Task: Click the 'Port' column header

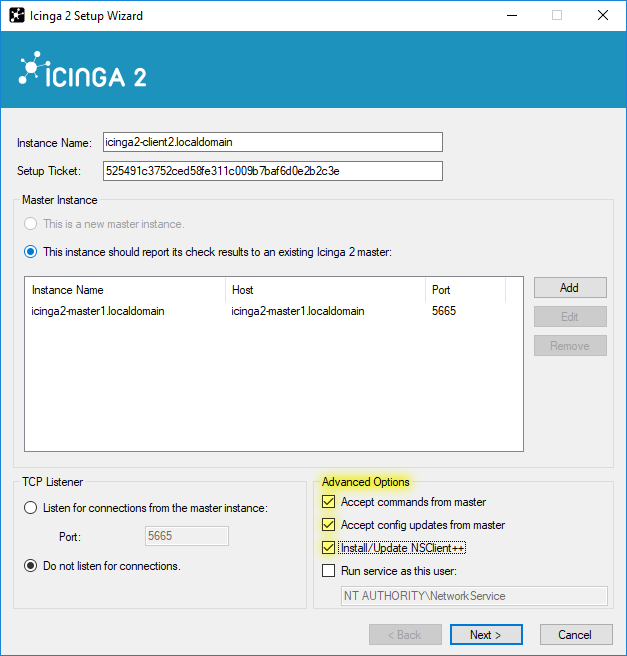Action: [x=466, y=290]
